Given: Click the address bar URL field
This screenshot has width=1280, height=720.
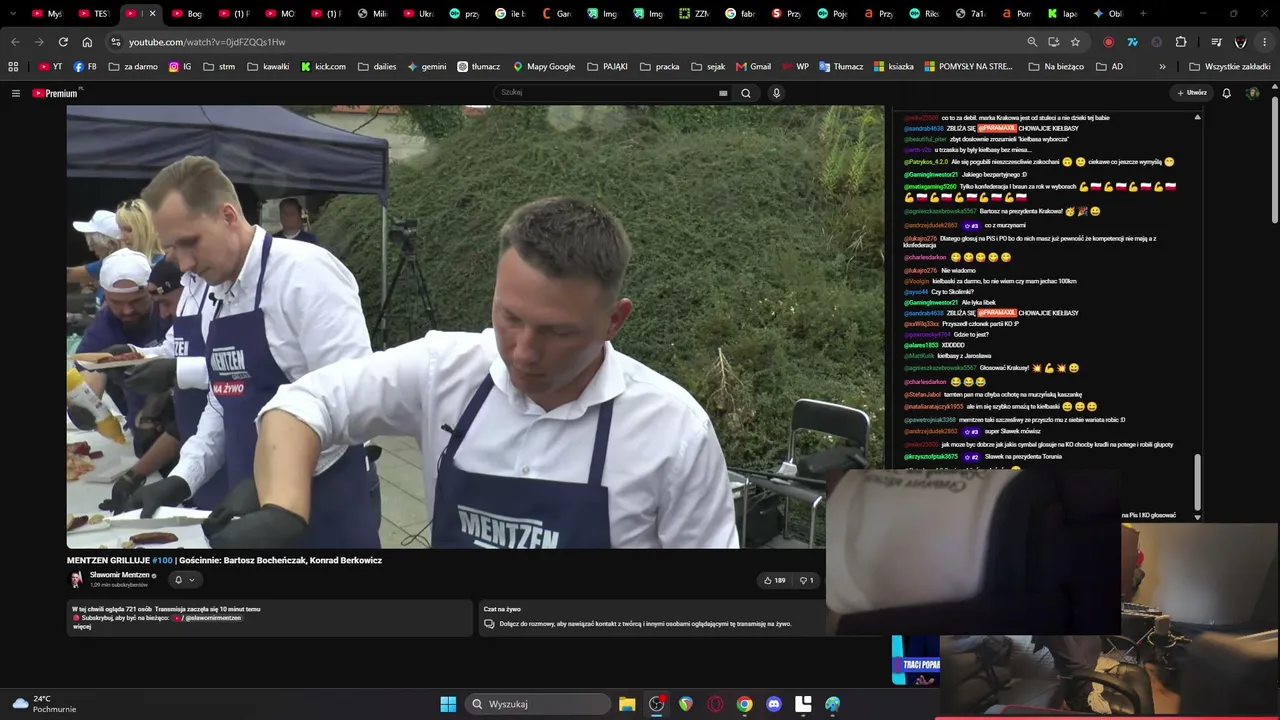Looking at the screenshot, I should (570, 42).
